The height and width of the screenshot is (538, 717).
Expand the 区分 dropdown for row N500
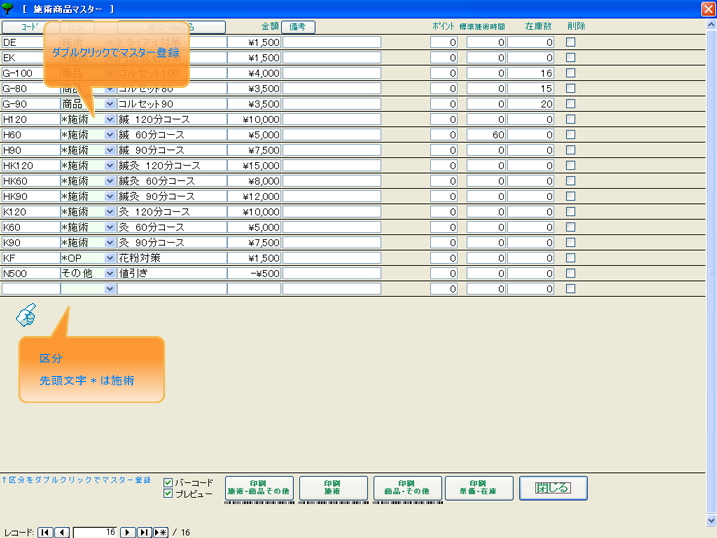(110, 273)
